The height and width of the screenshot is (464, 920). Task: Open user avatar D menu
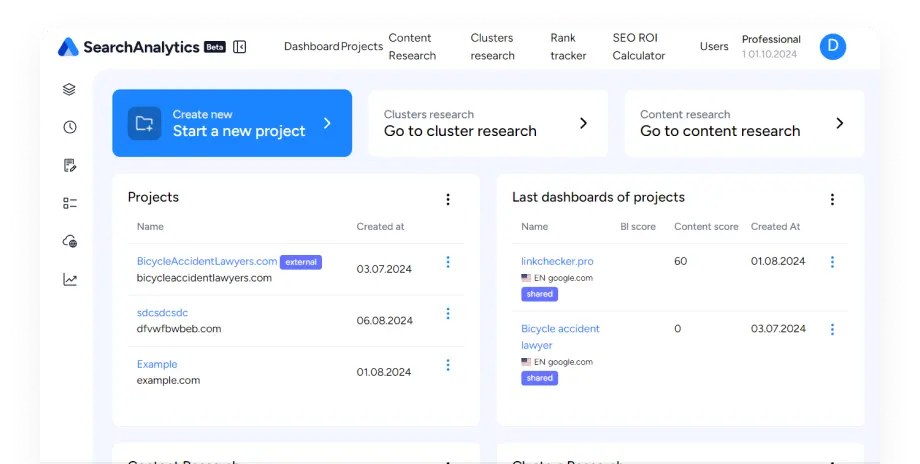tap(832, 46)
